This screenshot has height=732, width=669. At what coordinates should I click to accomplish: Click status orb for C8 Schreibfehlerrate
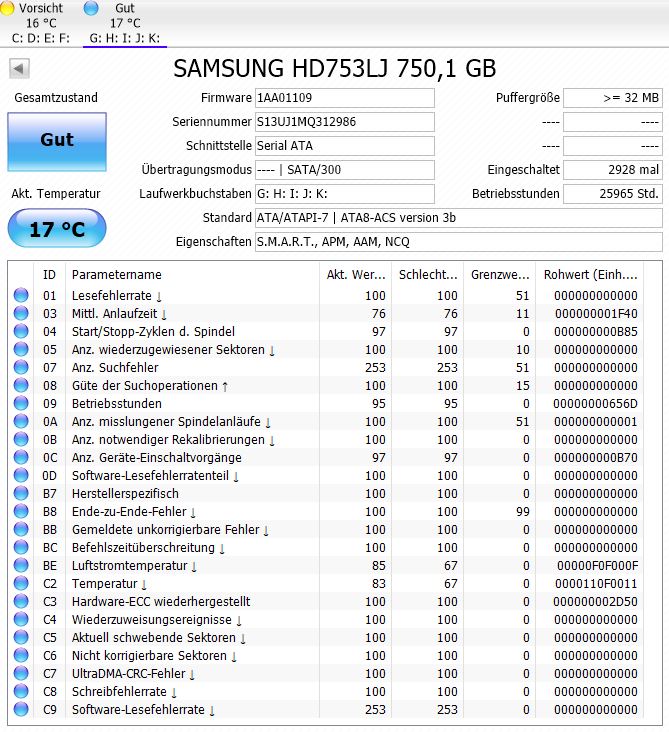click(x=21, y=691)
